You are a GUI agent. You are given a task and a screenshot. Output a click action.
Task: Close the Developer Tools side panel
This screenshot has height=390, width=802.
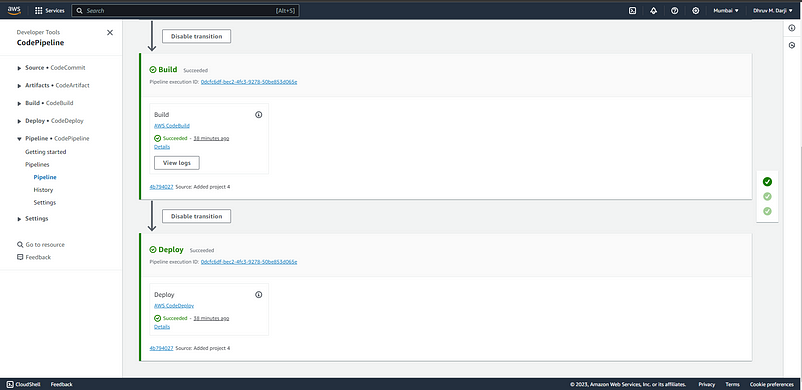(109, 32)
